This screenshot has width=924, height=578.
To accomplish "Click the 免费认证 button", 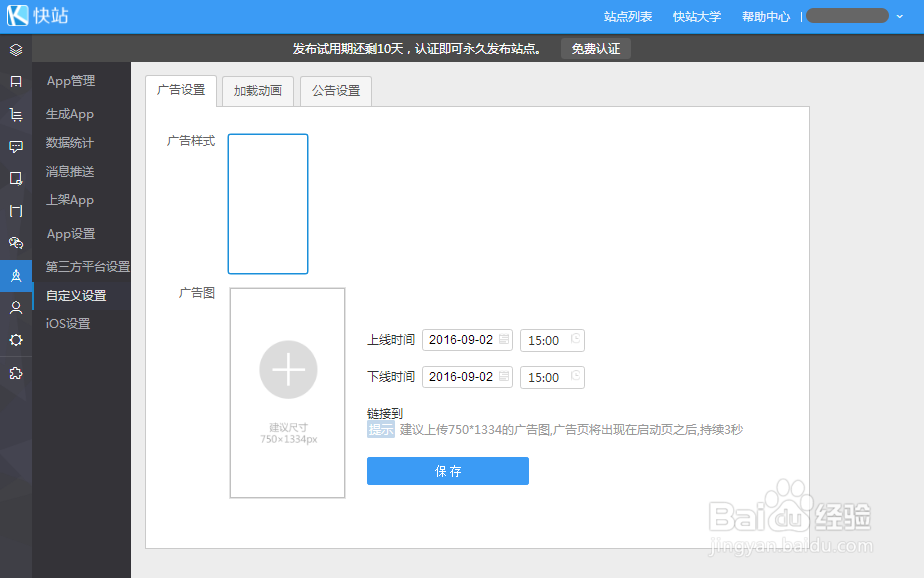I will tap(596, 48).
